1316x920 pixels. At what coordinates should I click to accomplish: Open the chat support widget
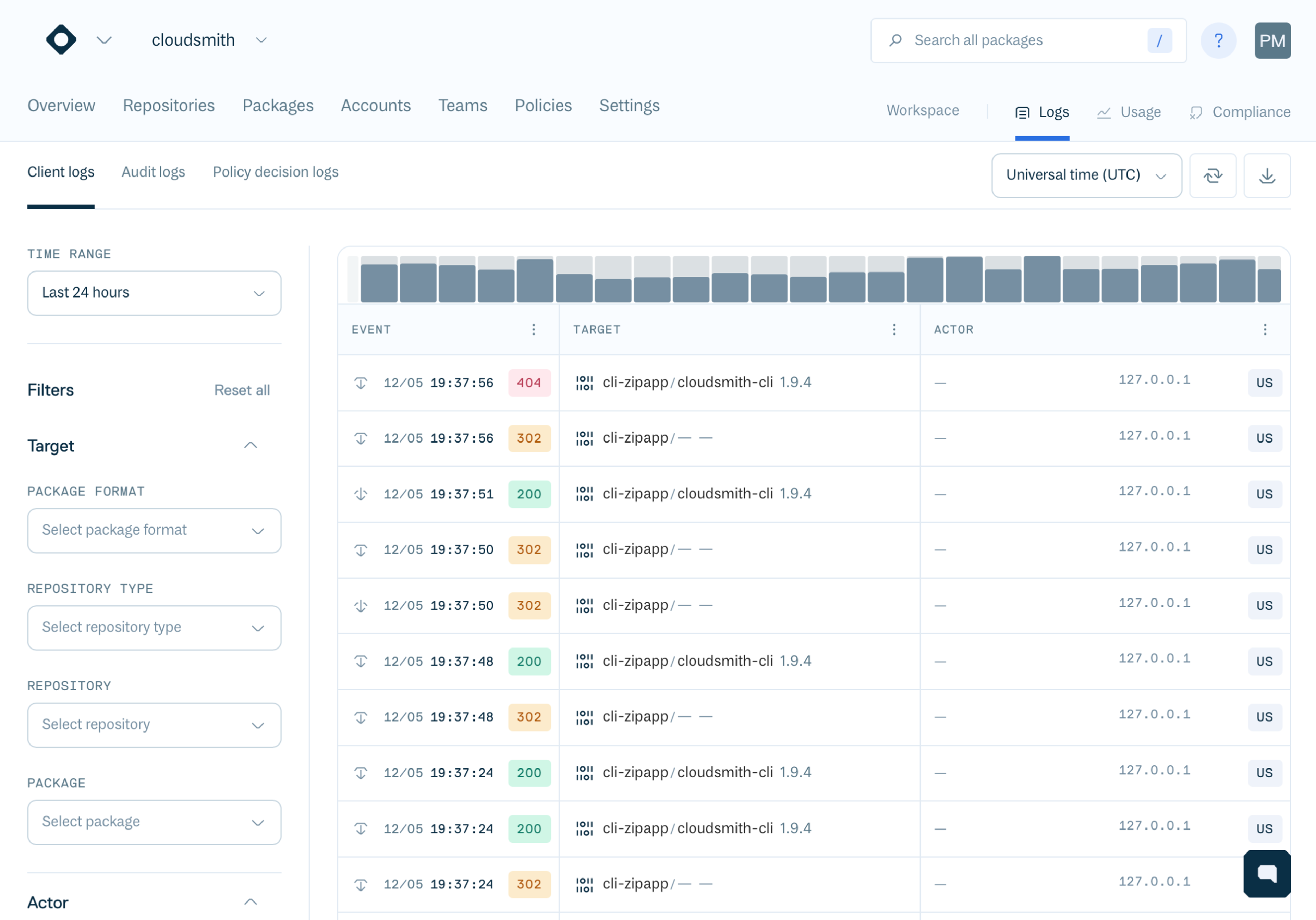click(1267, 874)
